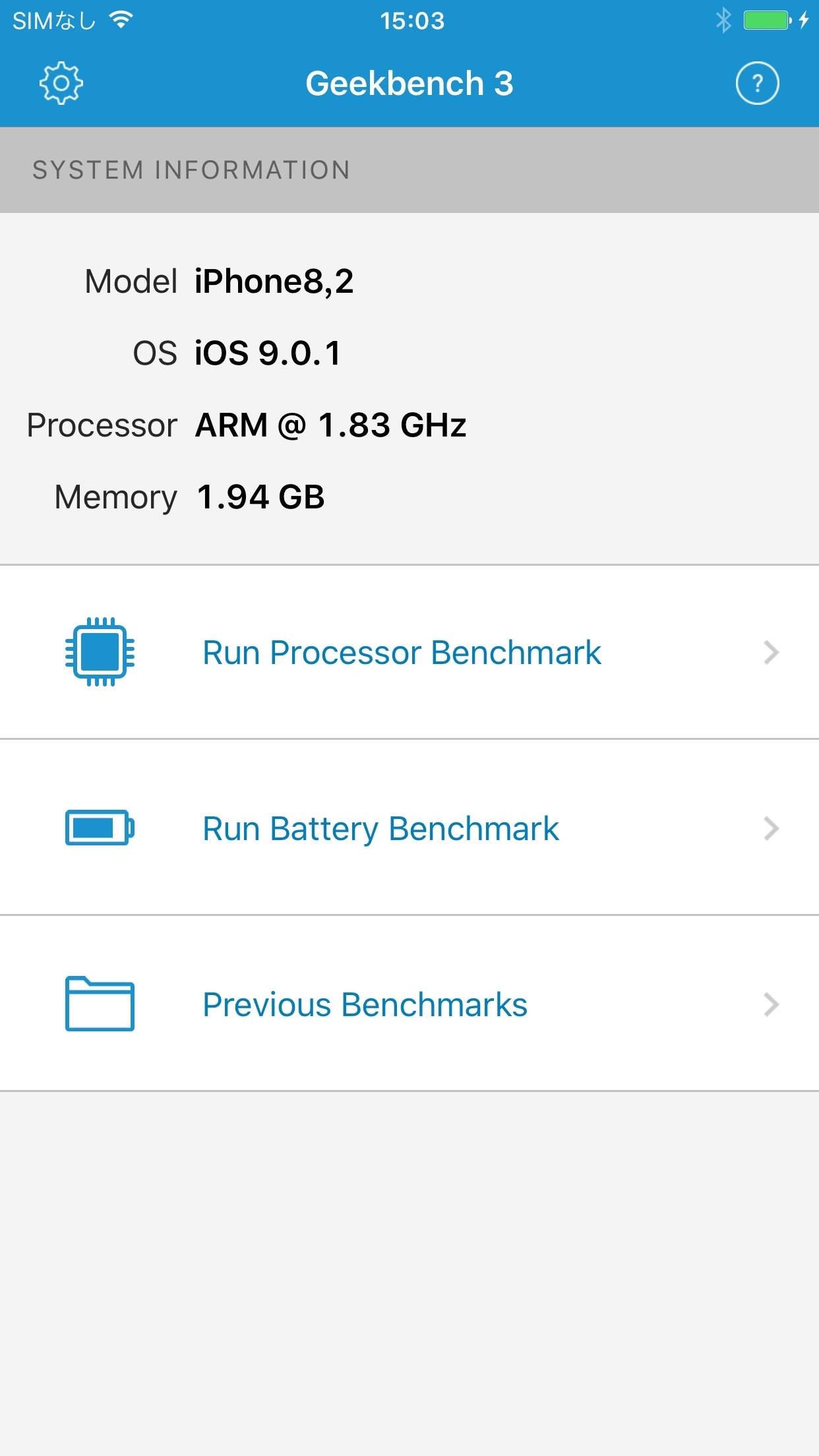Tap the iOS 9.0.1 version text
The width and height of the screenshot is (819, 1456).
click(x=268, y=353)
